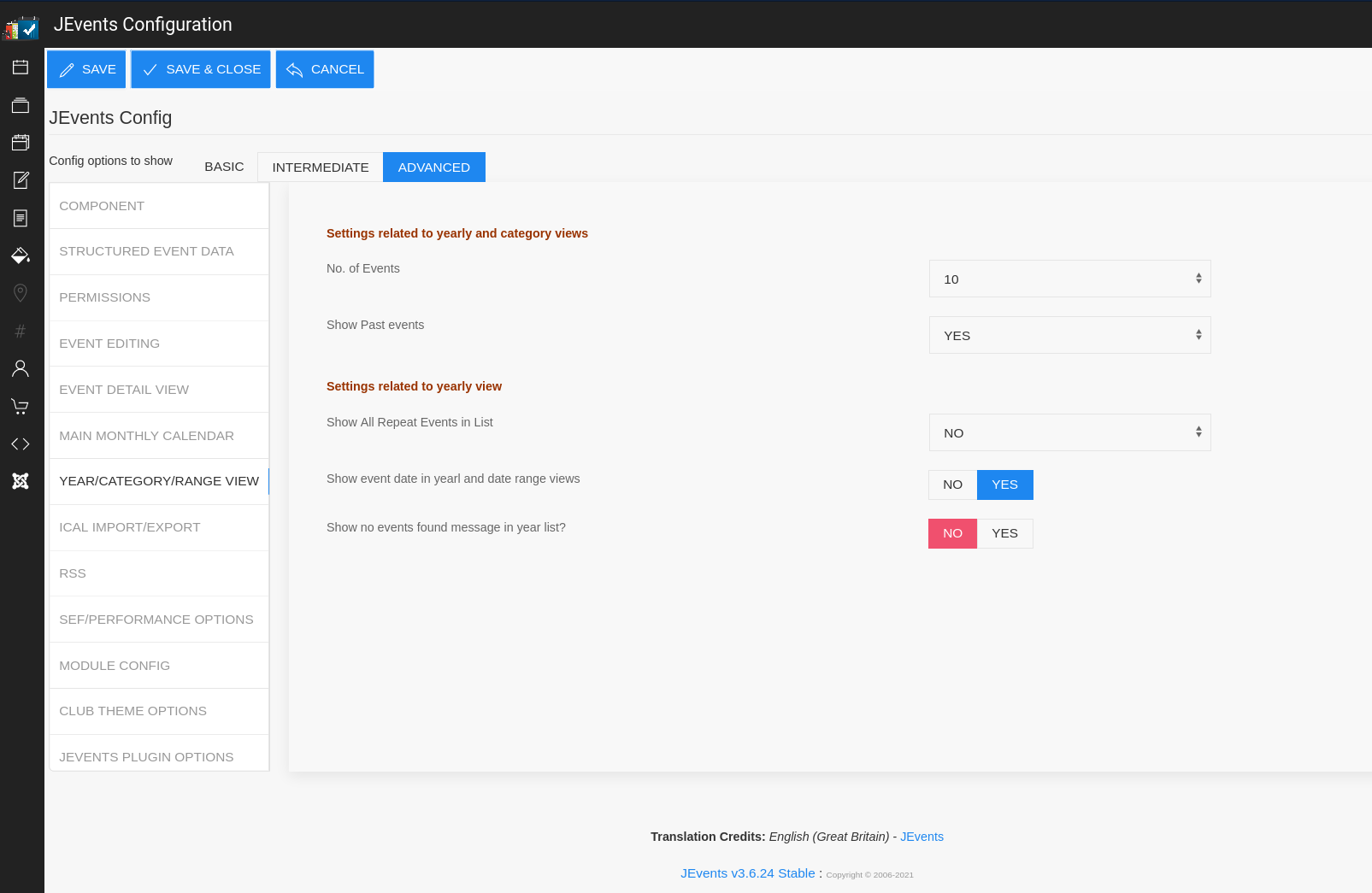This screenshot has width=1372, height=893.
Task: Open the ICAL IMPORT/EXPORT section
Action: point(159,527)
